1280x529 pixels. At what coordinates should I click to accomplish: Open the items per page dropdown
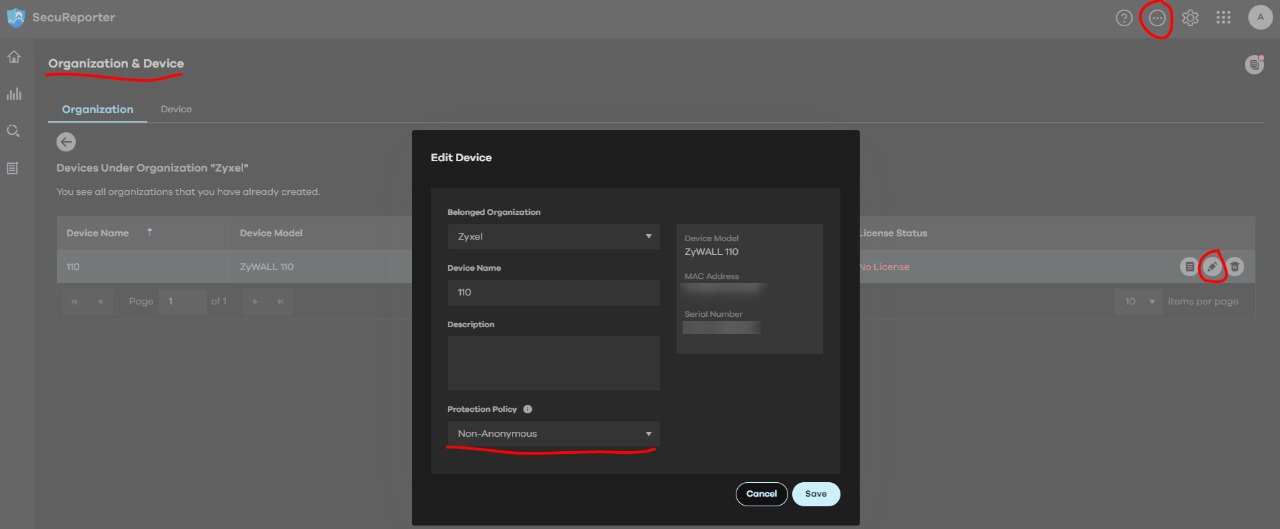point(1139,301)
